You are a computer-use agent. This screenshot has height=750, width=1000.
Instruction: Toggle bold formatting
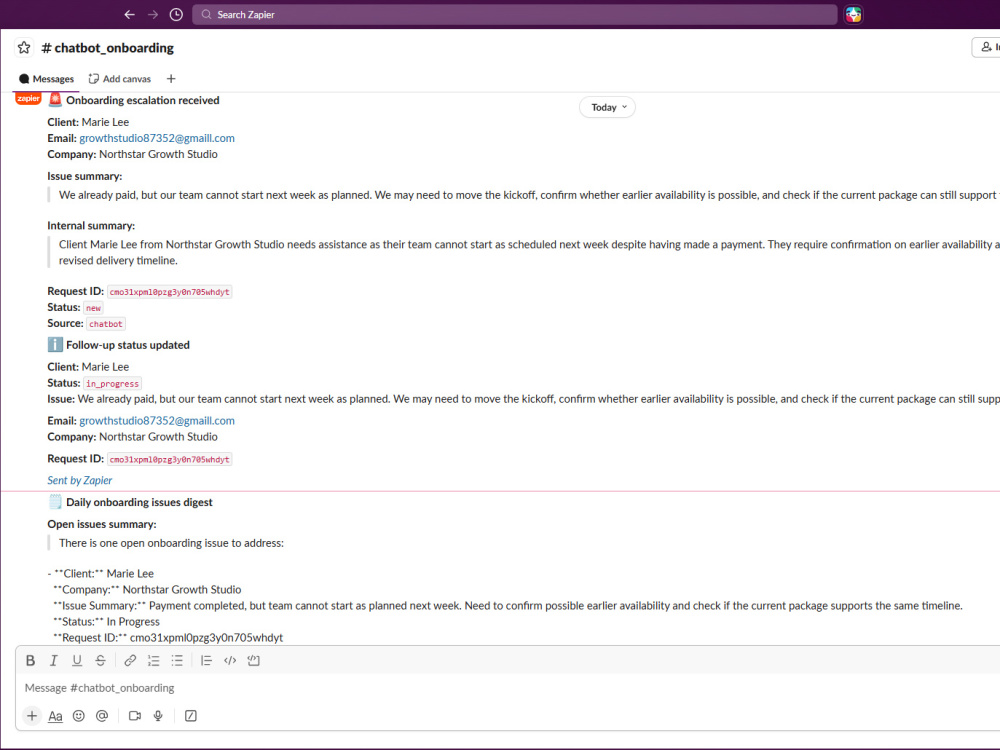[30, 661]
